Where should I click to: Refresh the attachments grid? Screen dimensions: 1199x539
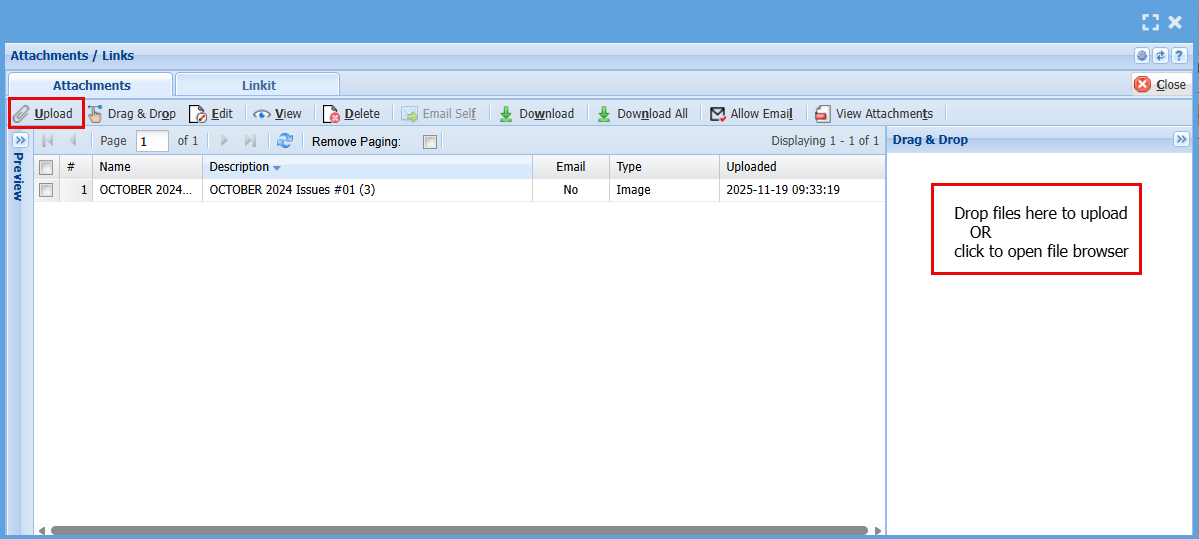tap(285, 141)
